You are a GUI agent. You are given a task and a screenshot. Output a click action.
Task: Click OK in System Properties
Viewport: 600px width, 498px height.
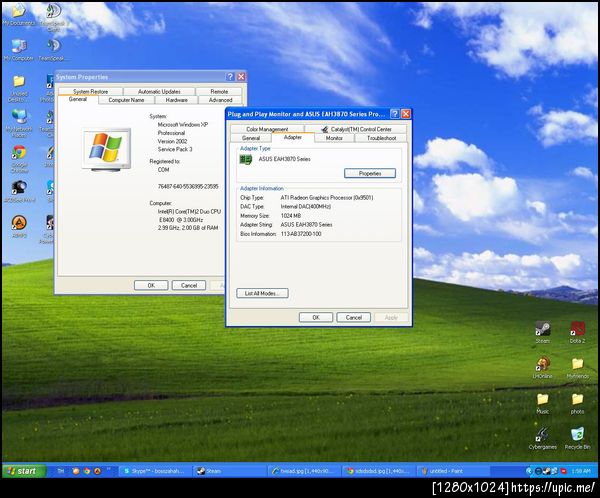(x=151, y=285)
